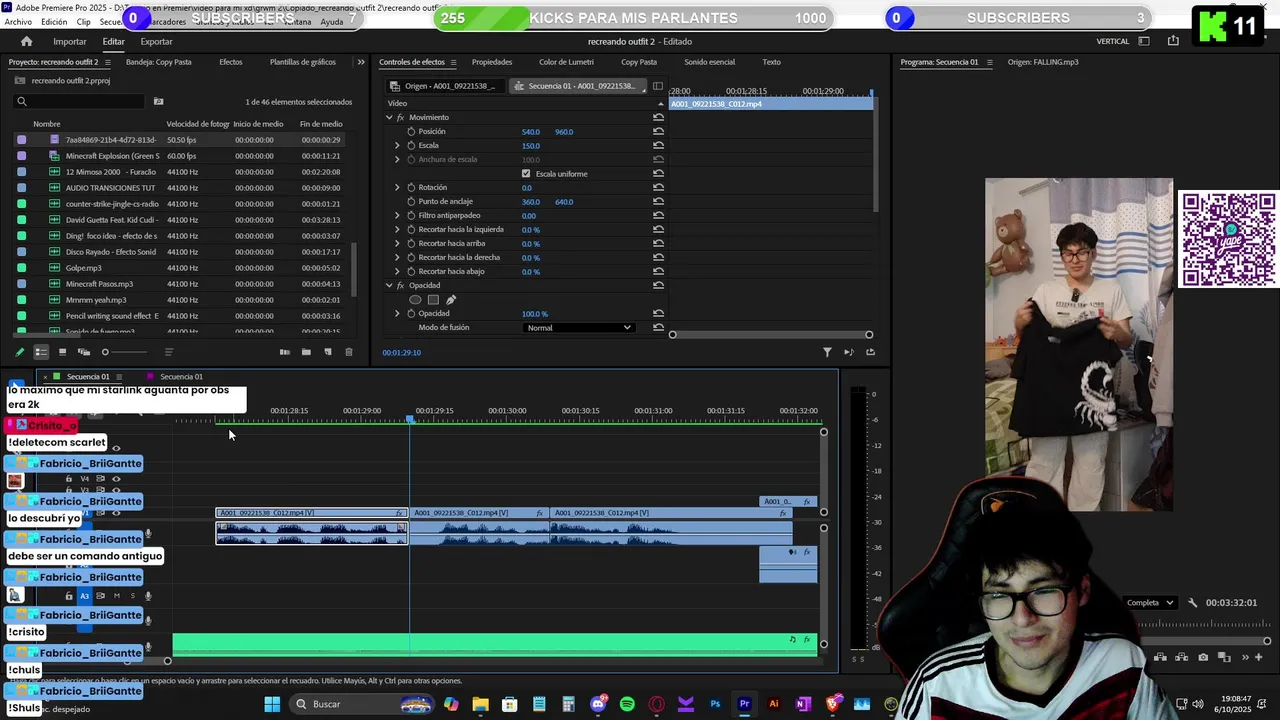
Task: Expand the Filtro antiparpadeo property
Action: coord(397,215)
